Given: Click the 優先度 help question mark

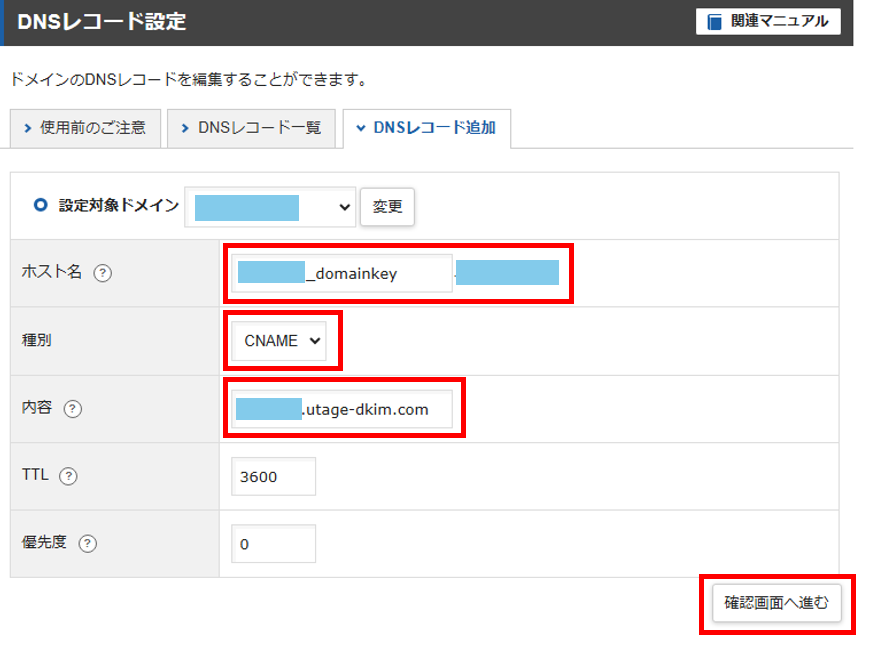Looking at the screenshot, I should point(88,544).
